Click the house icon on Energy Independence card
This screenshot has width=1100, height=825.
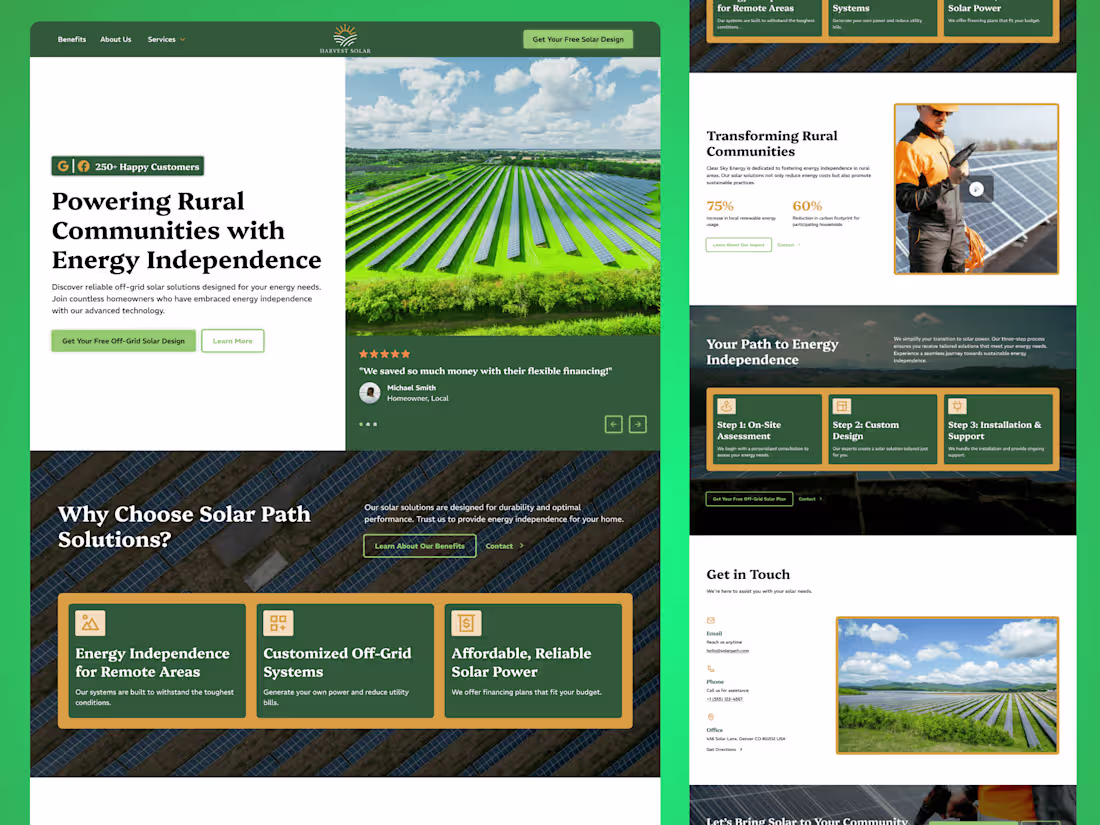tap(91, 622)
